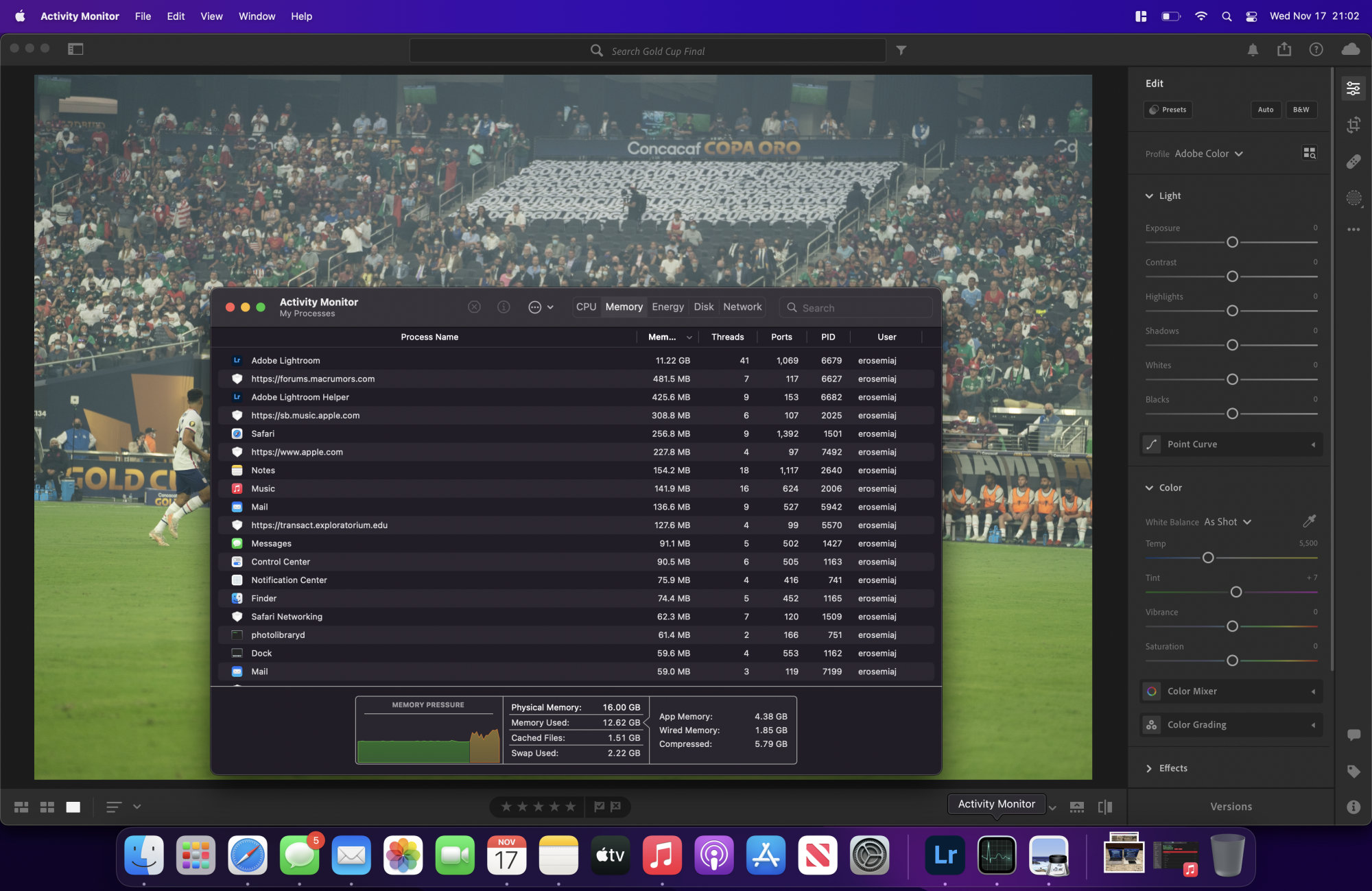Flag photo as rejected
This screenshot has height=891, width=1372.
click(x=615, y=807)
